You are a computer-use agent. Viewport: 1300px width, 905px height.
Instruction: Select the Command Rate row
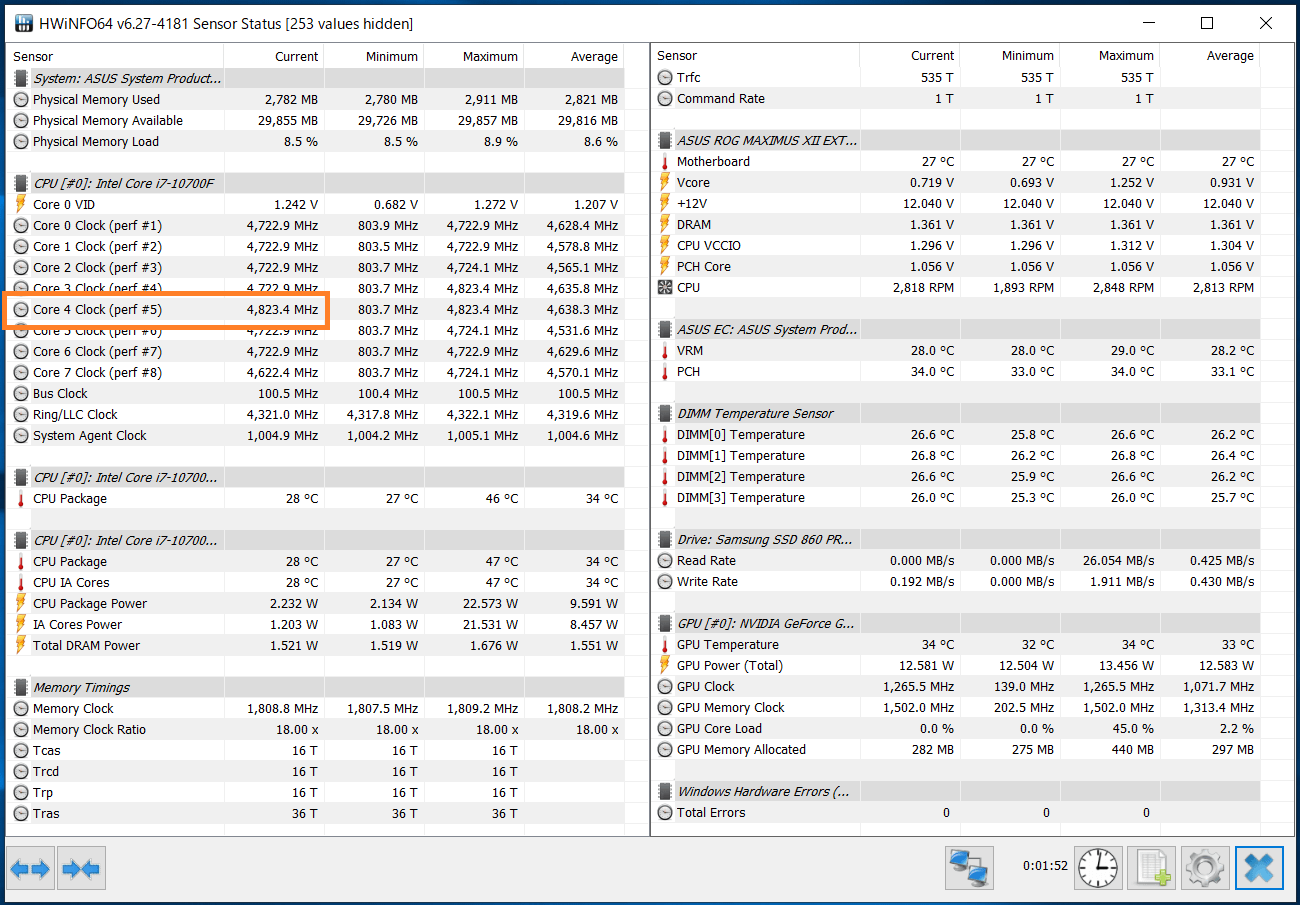tap(957, 98)
